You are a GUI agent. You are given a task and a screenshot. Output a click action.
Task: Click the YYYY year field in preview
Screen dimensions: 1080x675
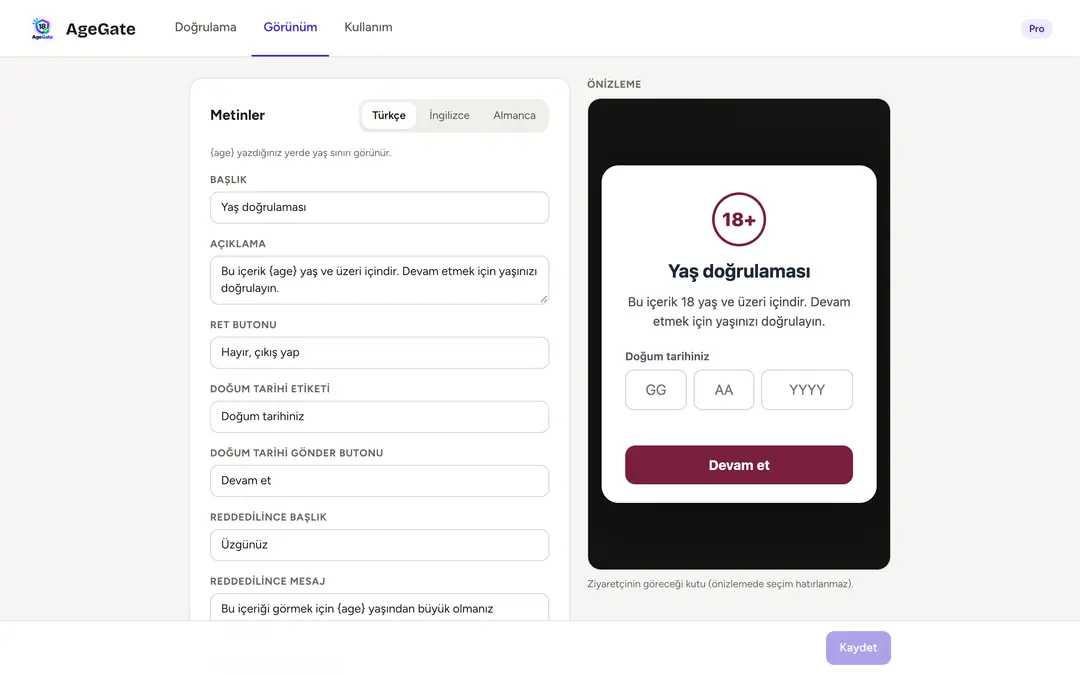coord(807,390)
